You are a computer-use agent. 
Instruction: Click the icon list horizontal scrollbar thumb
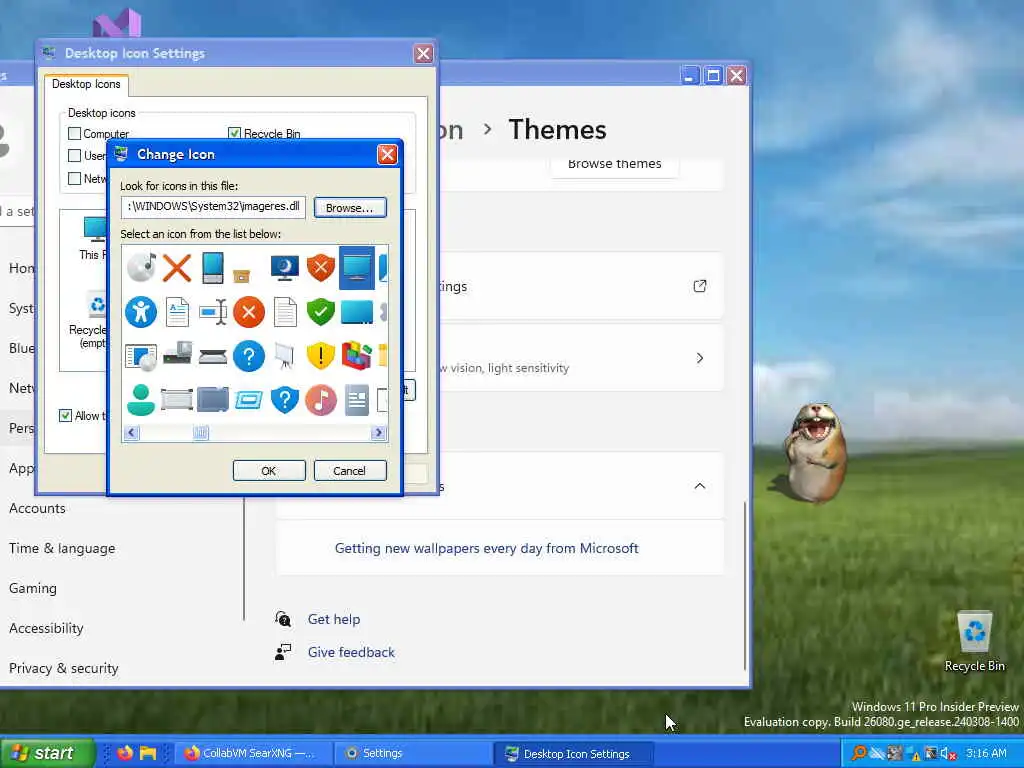tap(200, 433)
